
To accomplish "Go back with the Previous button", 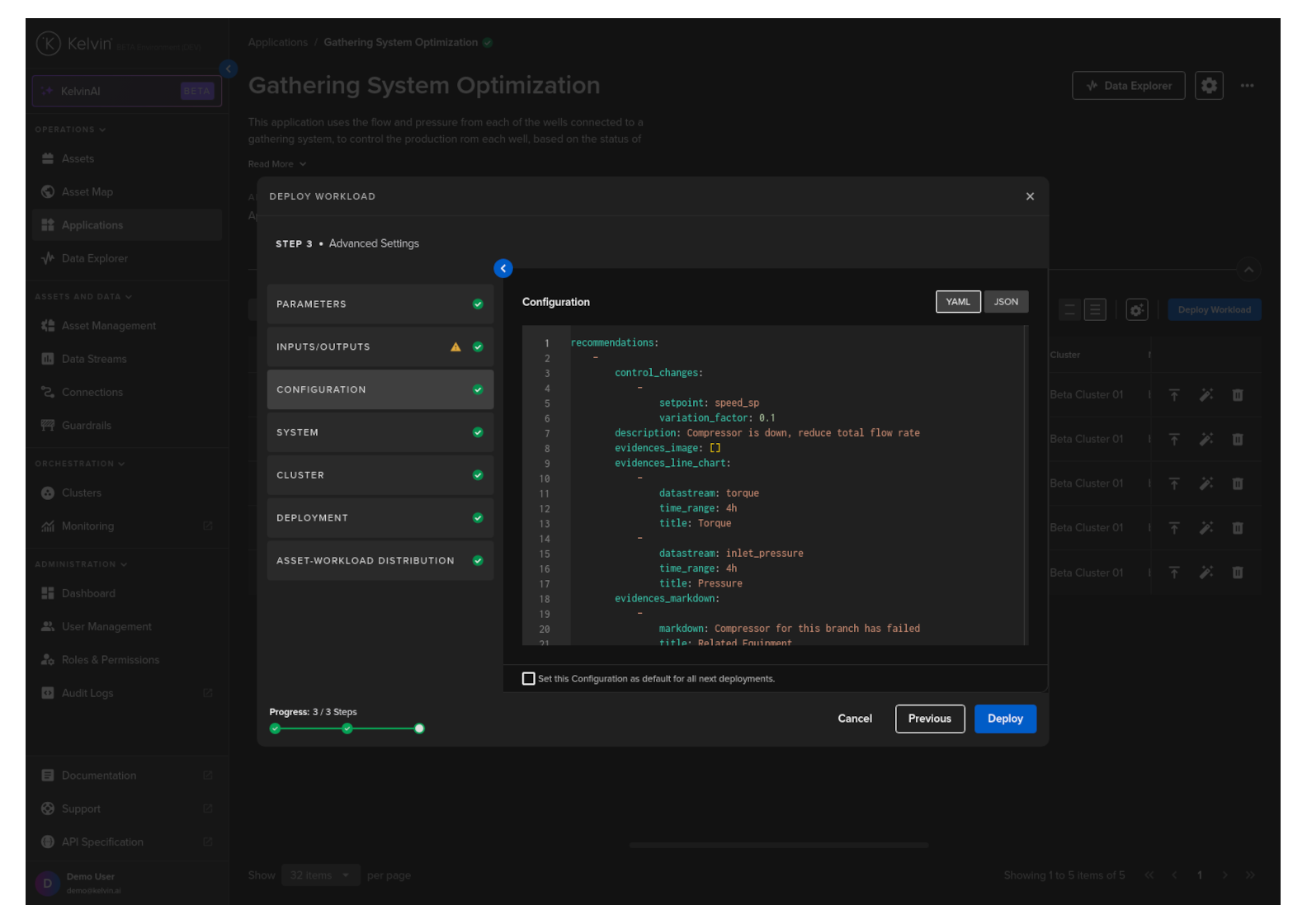I will [x=929, y=719].
